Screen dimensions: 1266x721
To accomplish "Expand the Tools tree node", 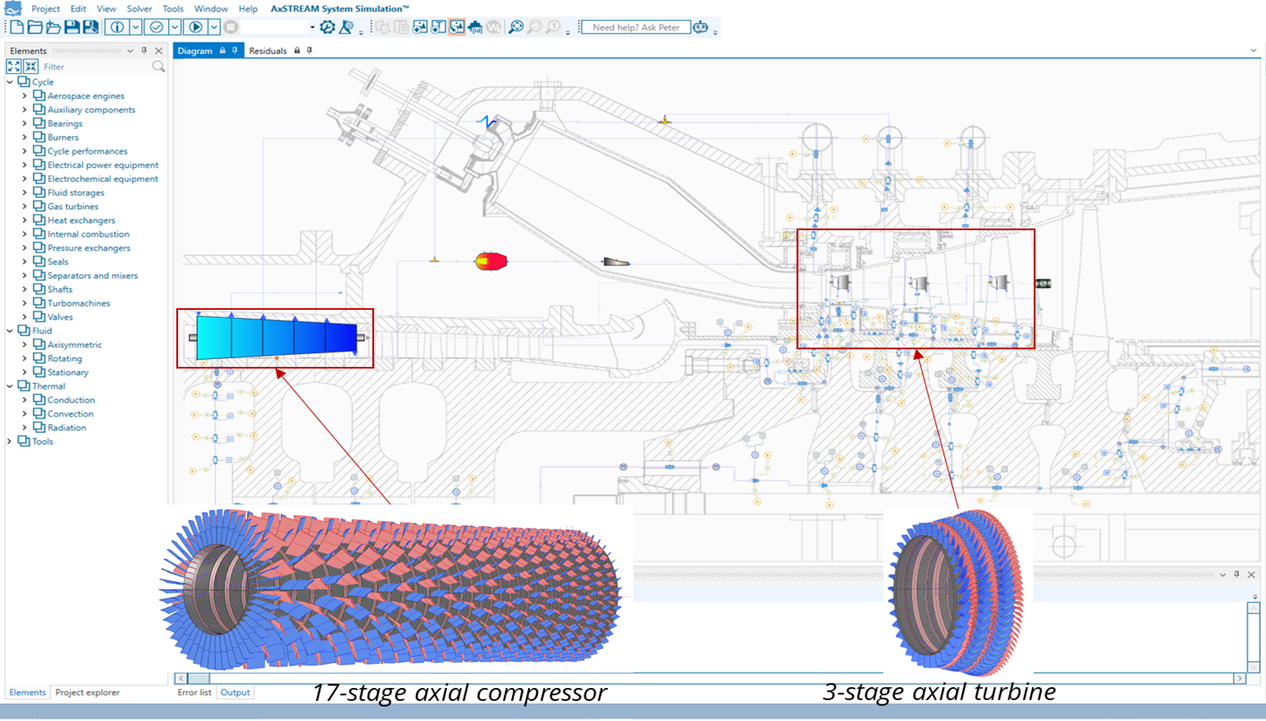I will (x=10, y=441).
